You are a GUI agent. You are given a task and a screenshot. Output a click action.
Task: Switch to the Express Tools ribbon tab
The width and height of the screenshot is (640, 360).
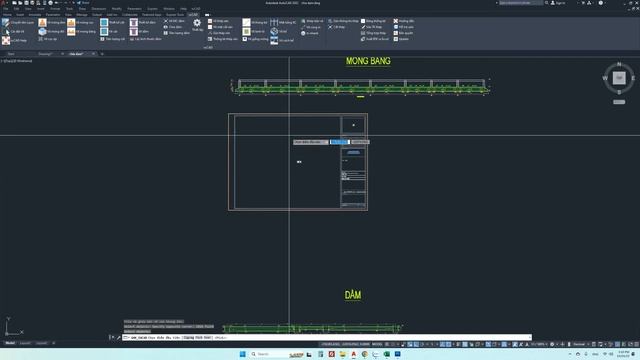(175, 15)
